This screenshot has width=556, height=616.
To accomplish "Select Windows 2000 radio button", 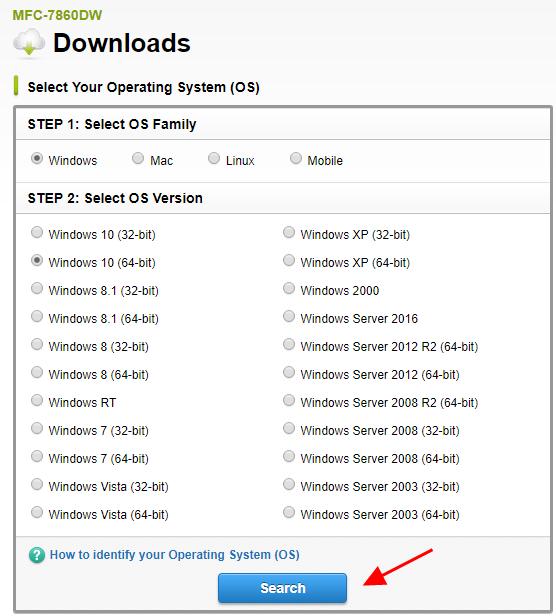I will [x=289, y=288].
